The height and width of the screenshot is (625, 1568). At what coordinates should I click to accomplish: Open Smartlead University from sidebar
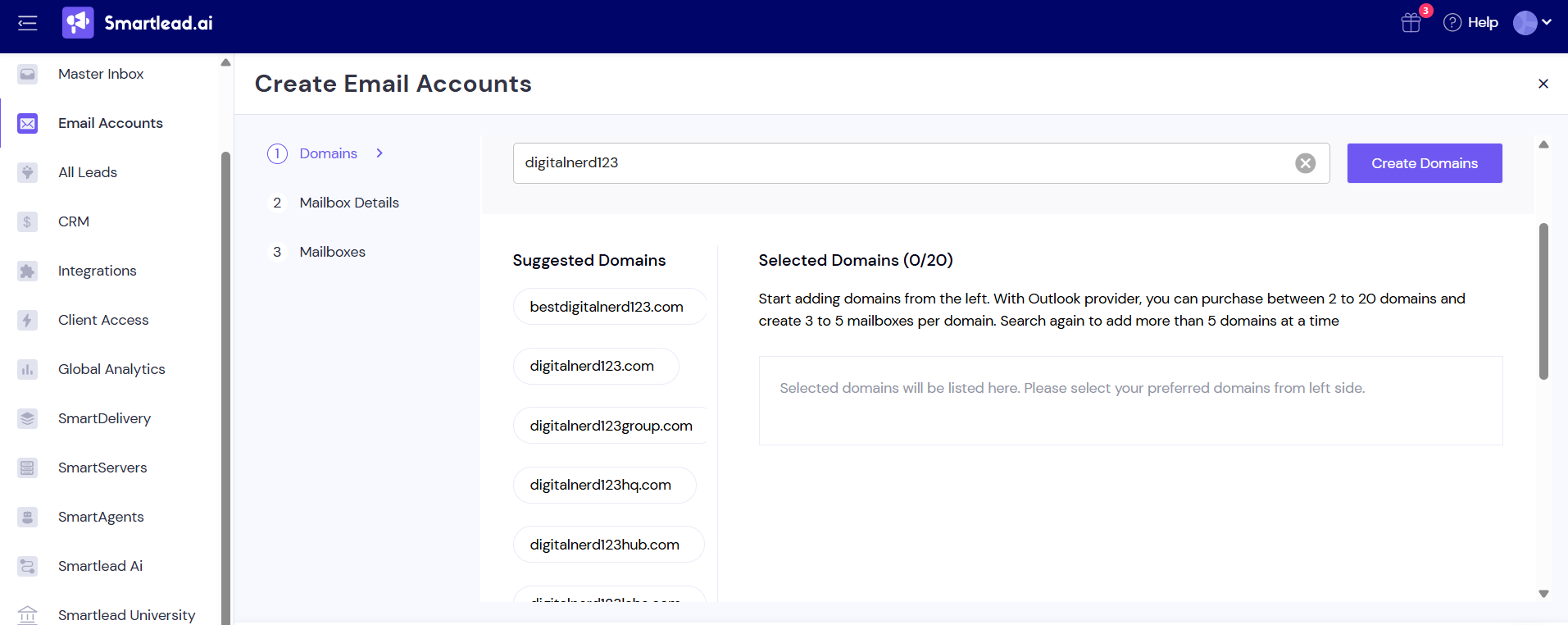click(x=126, y=615)
